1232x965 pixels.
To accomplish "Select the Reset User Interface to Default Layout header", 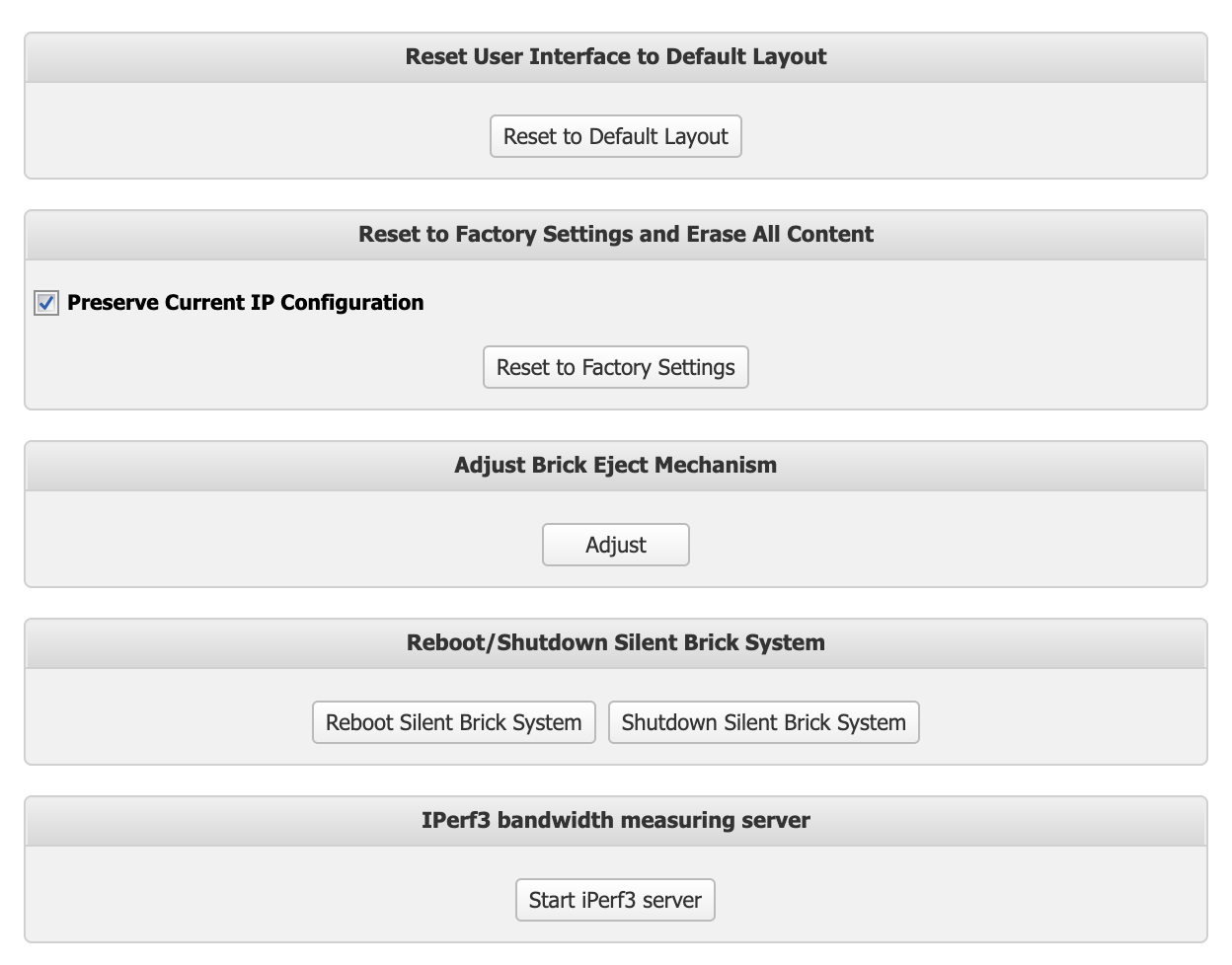I will click(x=615, y=57).
